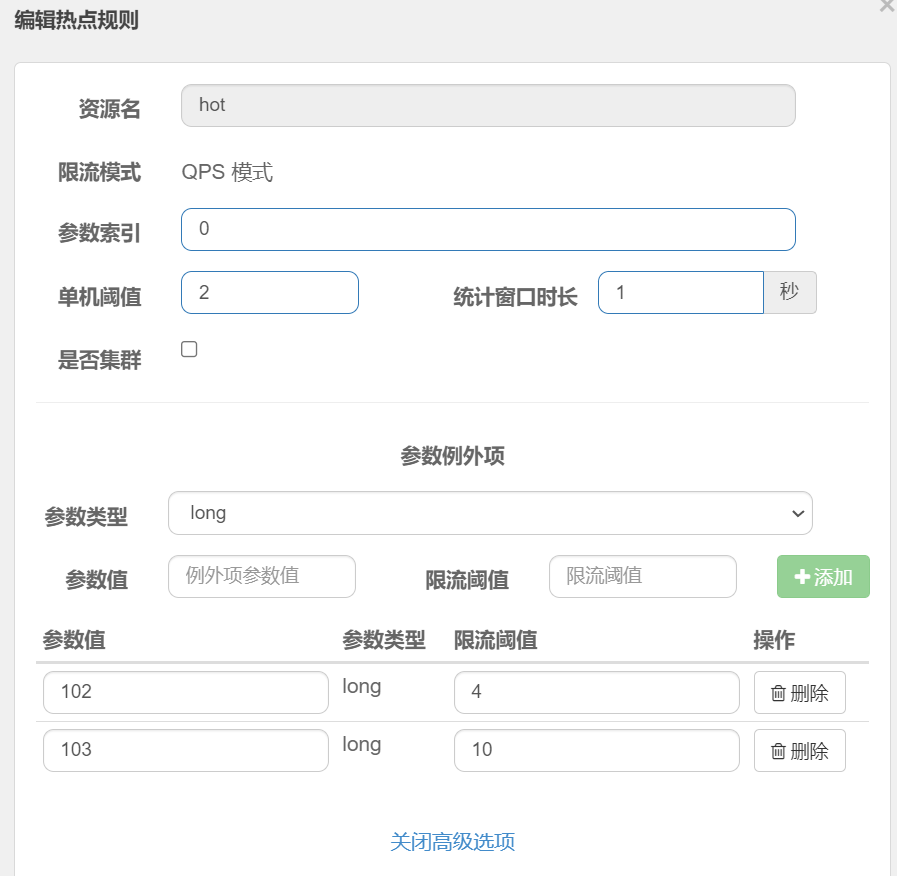The width and height of the screenshot is (897, 876).
Task: Edit parameter value field showing 102
Action: (x=185, y=692)
